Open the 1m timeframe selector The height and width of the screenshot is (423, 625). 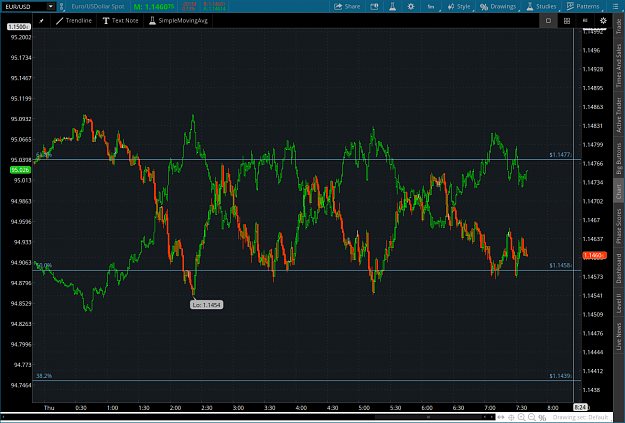tap(431, 6)
